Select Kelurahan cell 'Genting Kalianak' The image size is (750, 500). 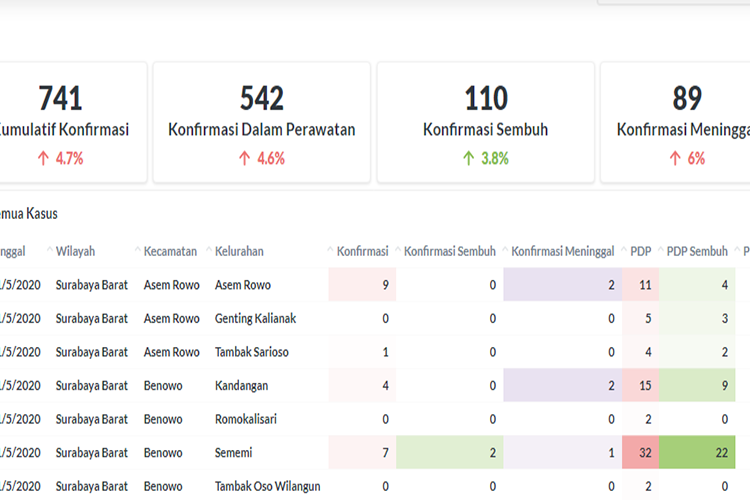pyautogui.click(x=255, y=318)
